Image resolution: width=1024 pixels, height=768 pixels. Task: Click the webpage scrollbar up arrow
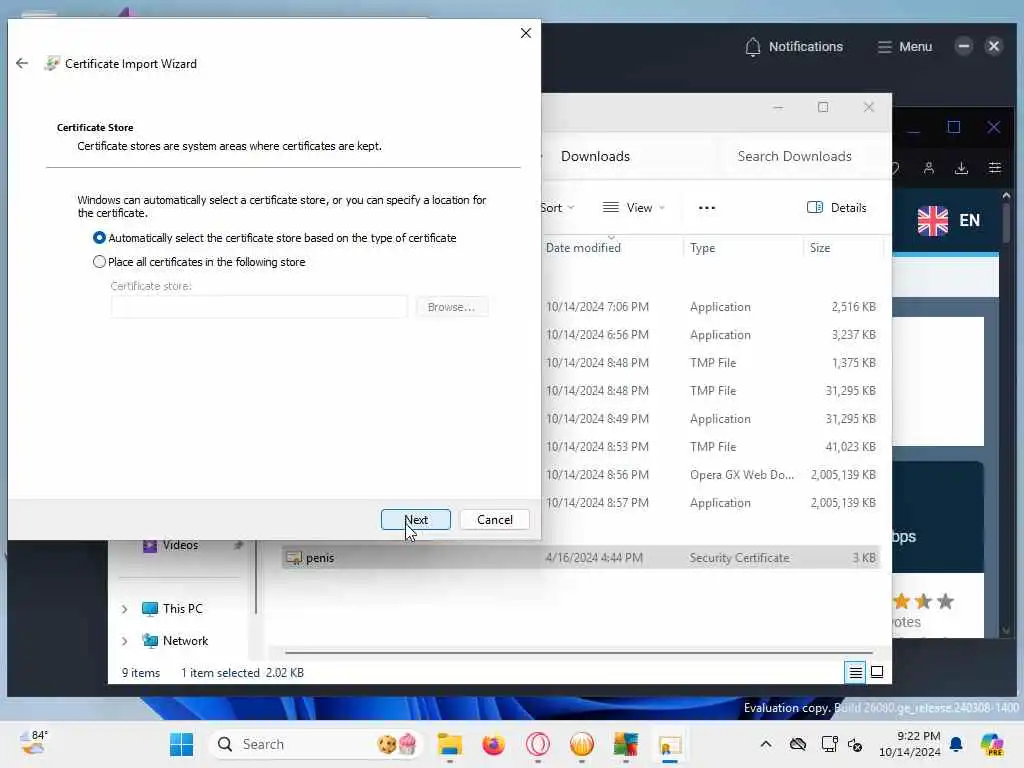(x=1006, y=195)
